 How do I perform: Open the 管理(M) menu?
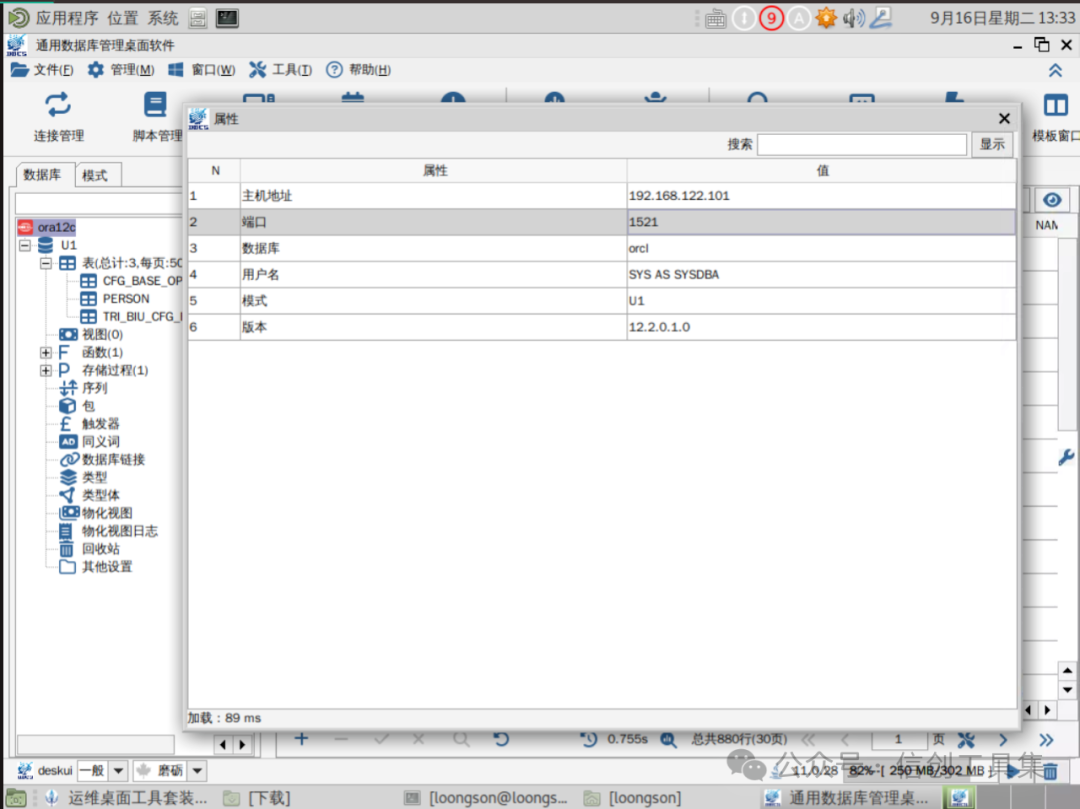pos(121,70)
